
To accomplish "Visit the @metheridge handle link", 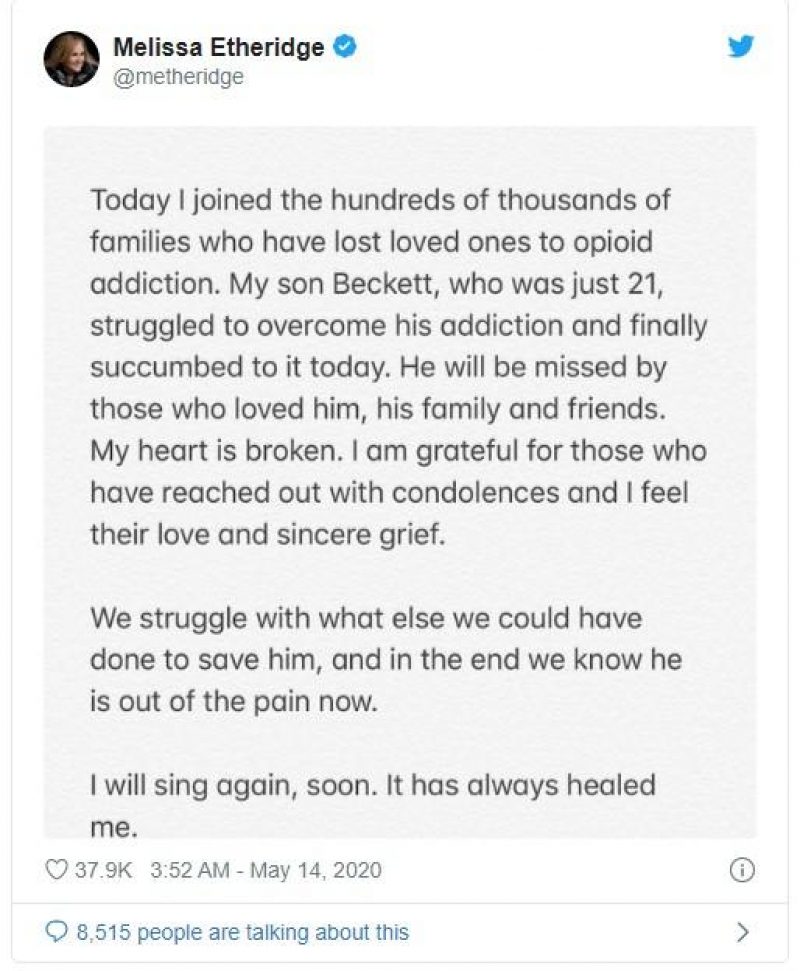I will pos(178,77).
